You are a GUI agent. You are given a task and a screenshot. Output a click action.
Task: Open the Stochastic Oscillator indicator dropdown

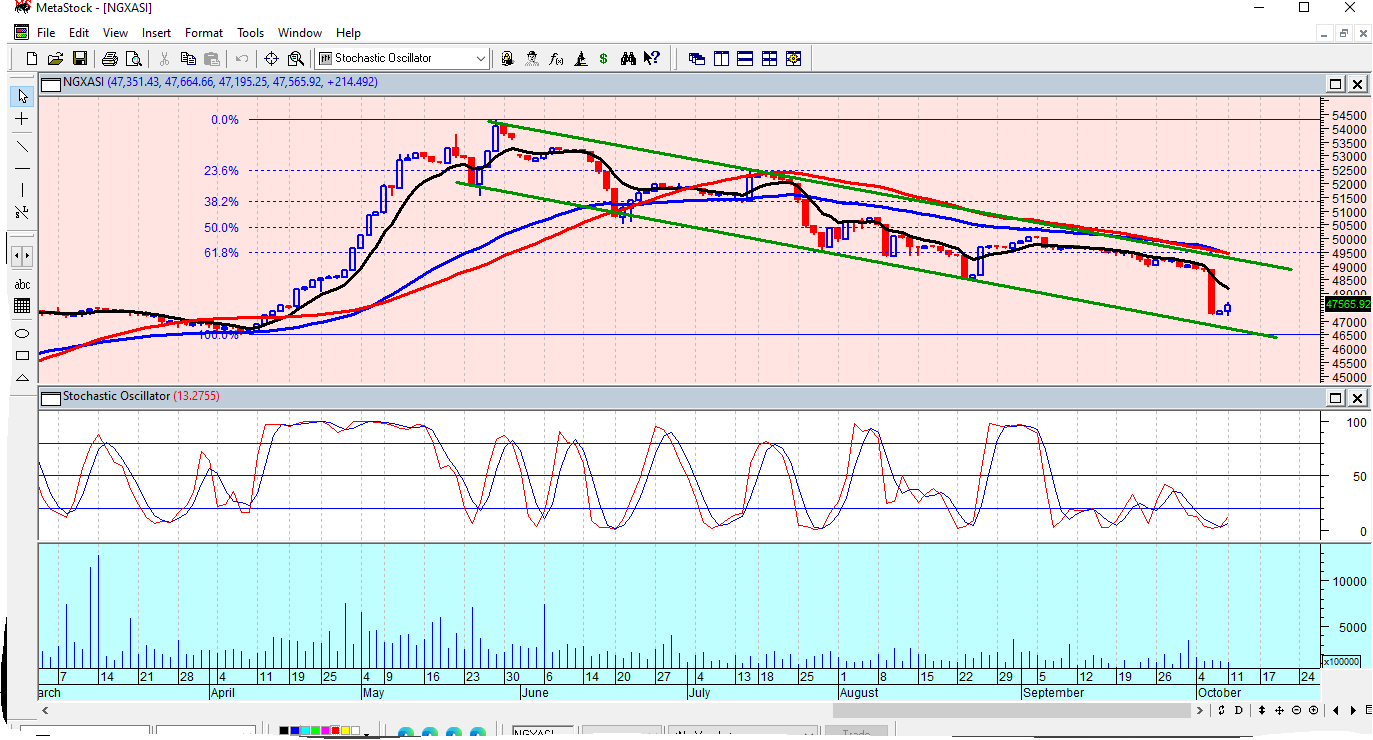(x=481, y=59)
